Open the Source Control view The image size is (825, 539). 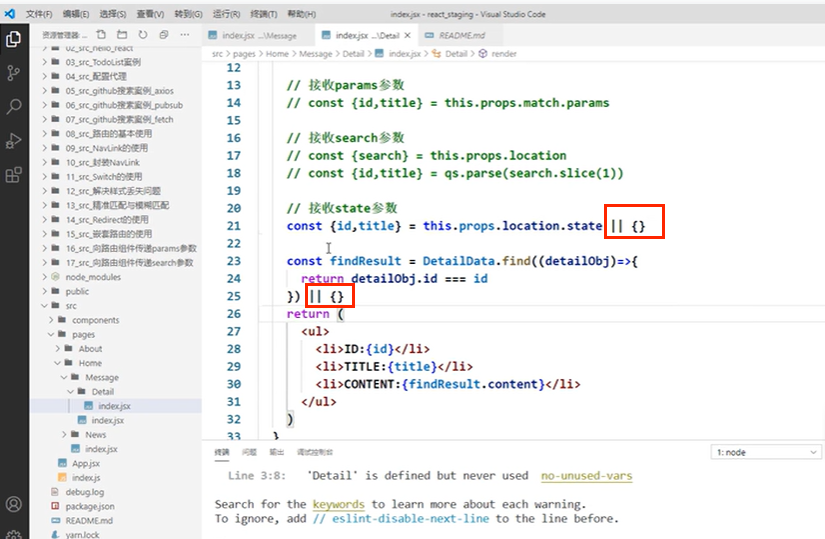[14, 73]
